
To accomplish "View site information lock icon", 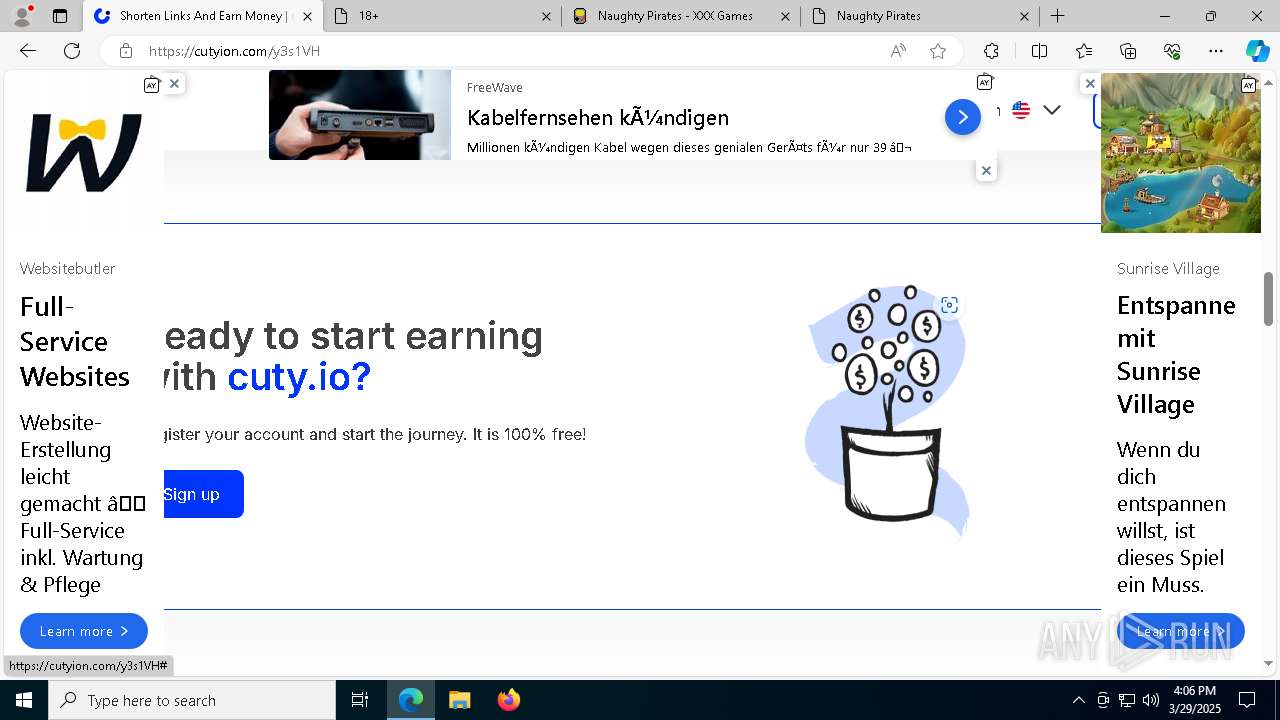I will (125, 51).
